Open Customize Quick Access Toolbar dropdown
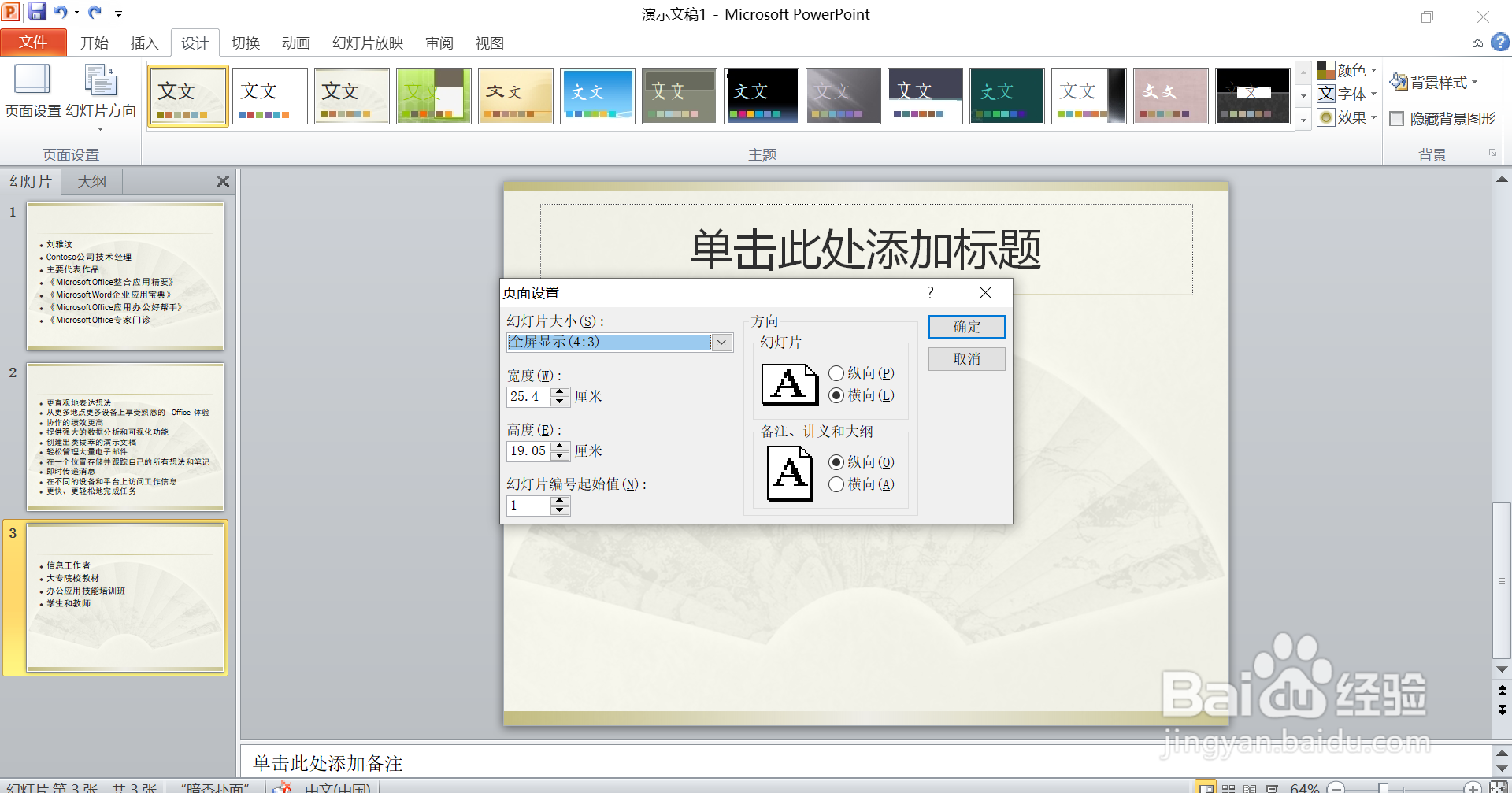 pos(118,13)
